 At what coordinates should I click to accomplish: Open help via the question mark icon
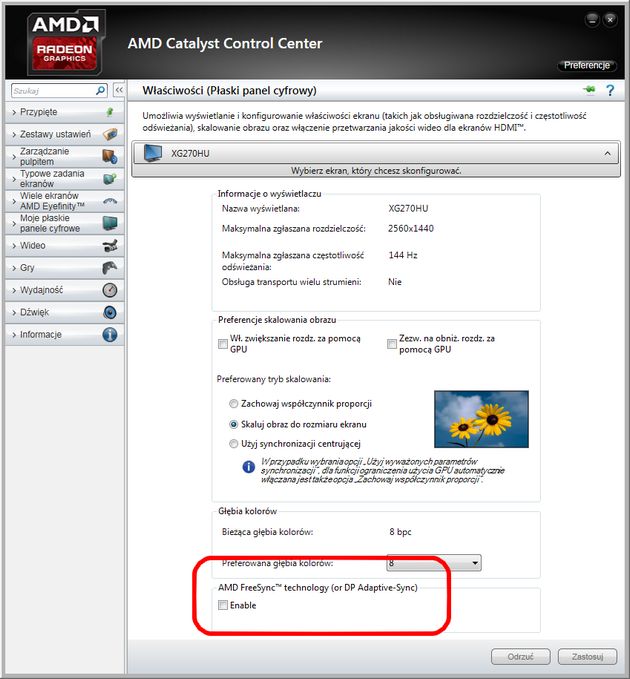(x=610, y=90)
